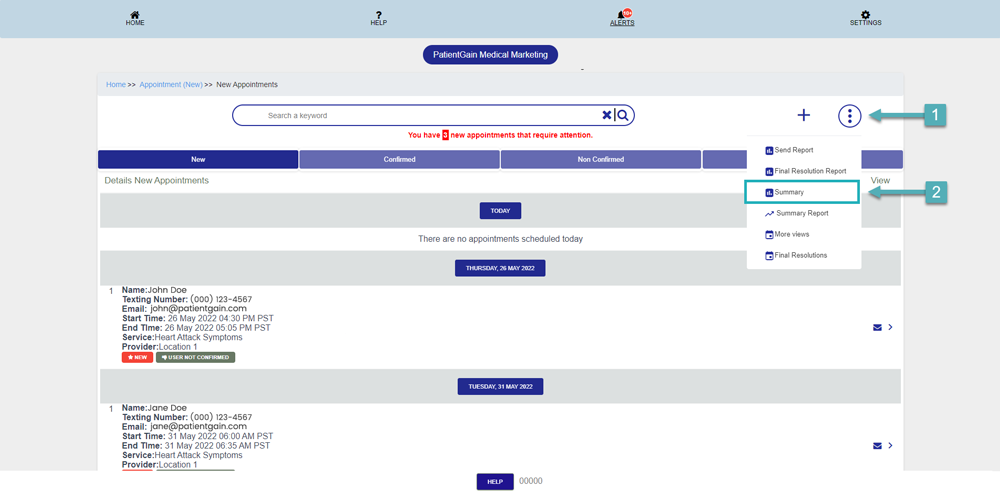Expand Jane Doe appointment chevron

coord(890,445)
